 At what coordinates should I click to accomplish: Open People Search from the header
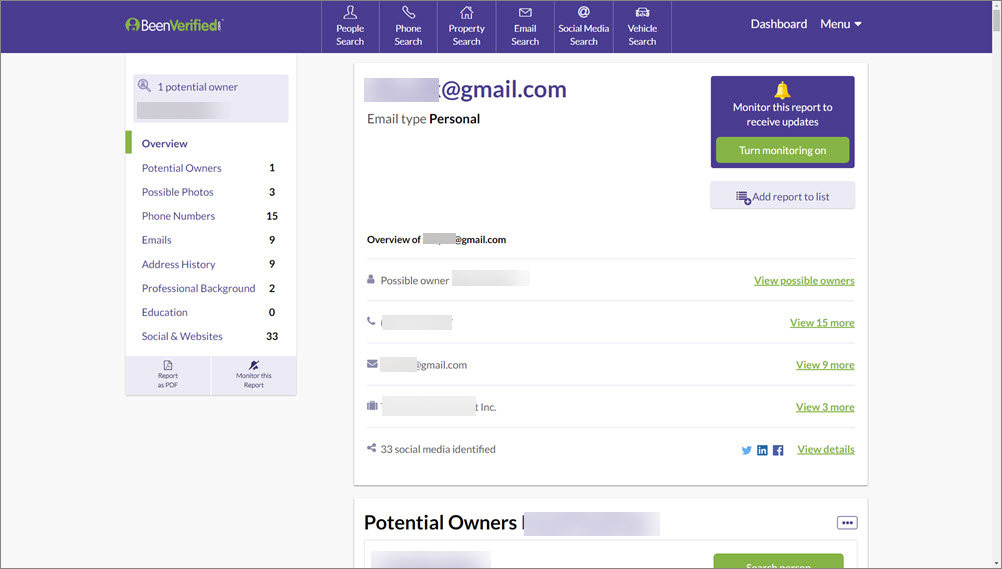point(350,26)
